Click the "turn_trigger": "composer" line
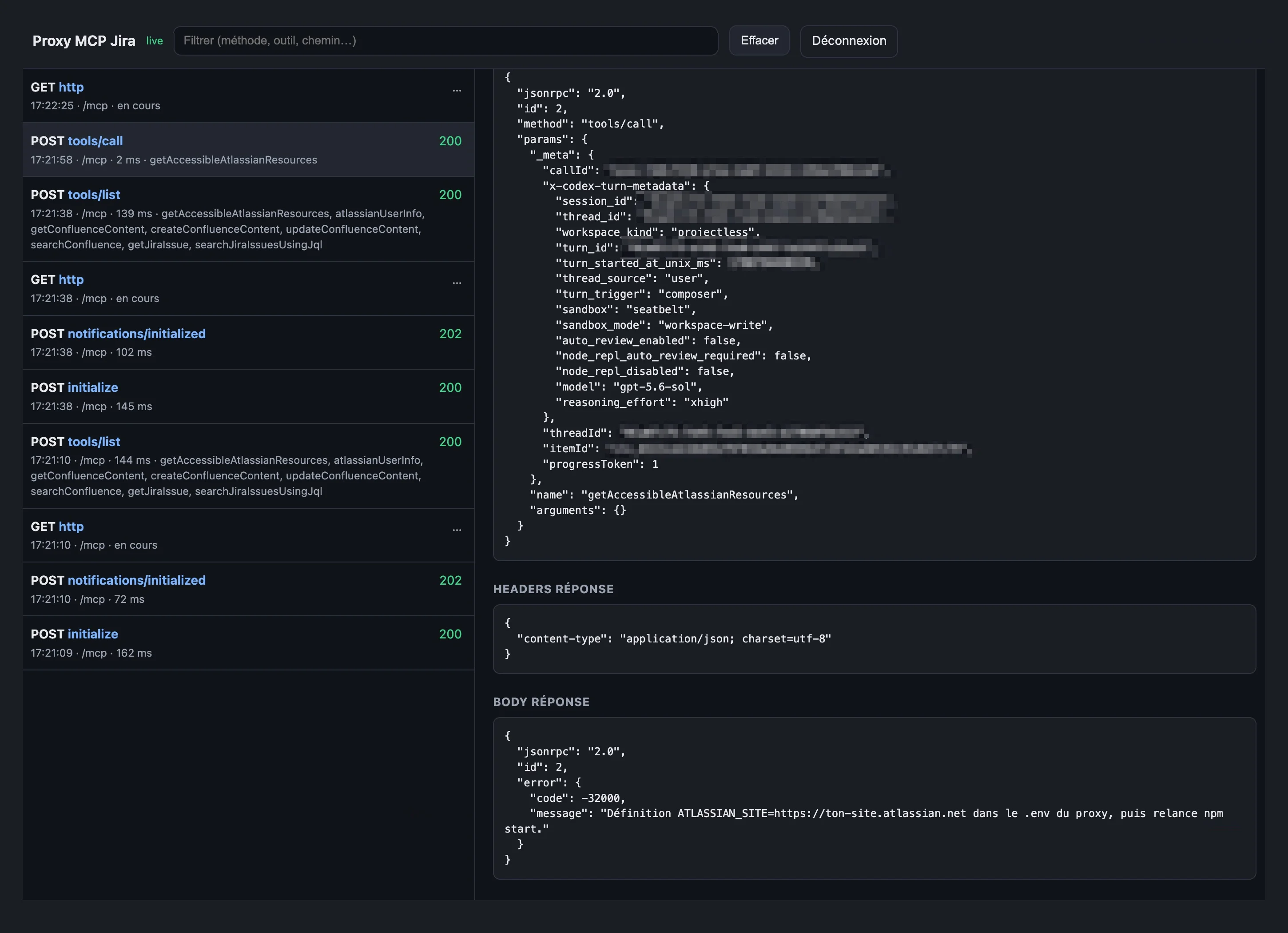This screenshot has width=1288, height=933. [x=641, y=294]
